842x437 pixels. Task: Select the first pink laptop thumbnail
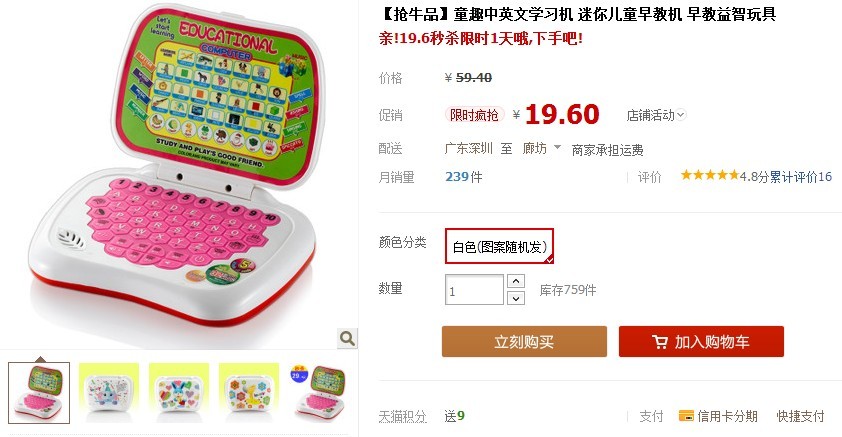(x=39, y=393)
